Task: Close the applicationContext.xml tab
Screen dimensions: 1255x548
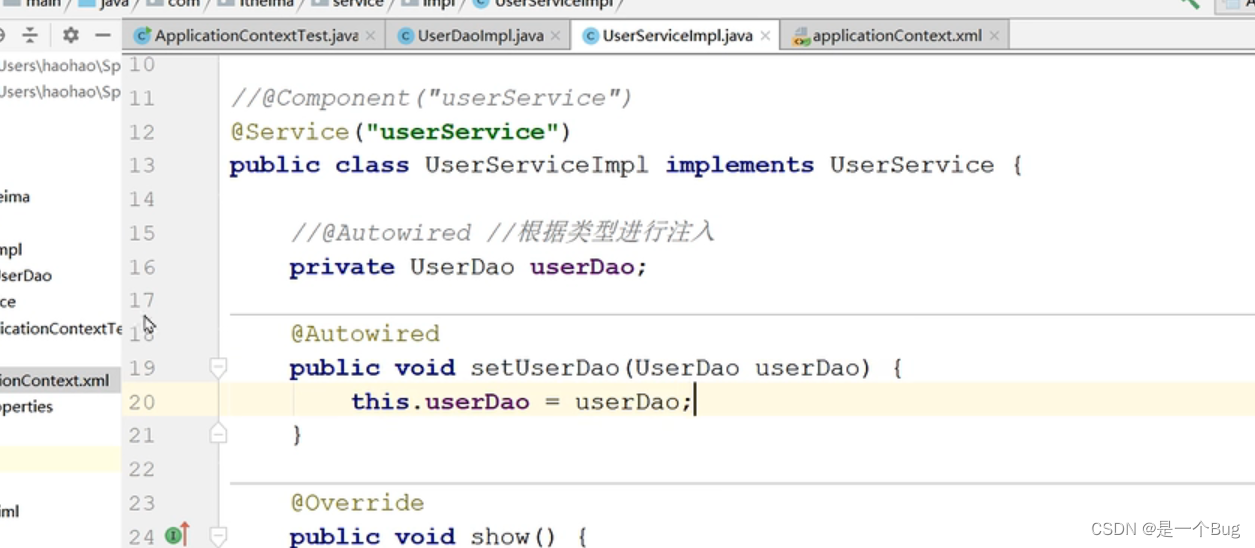Action: click(994, 36)
